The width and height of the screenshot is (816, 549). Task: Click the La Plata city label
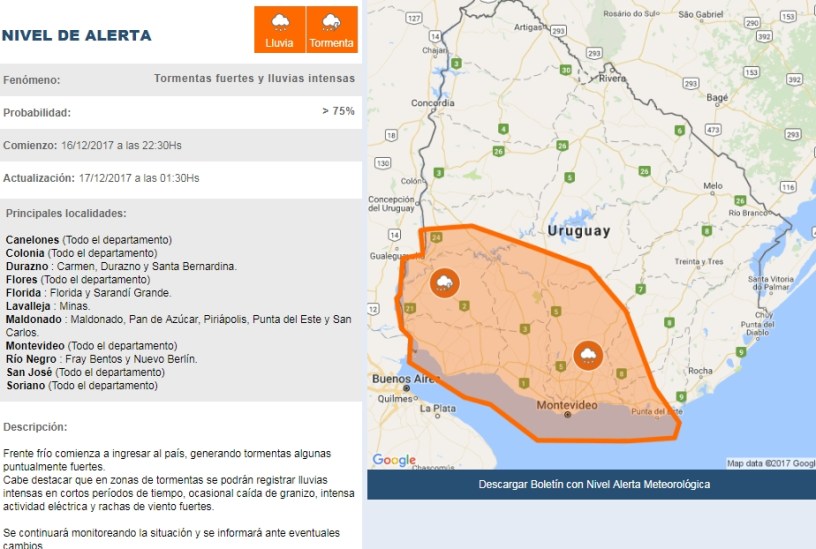438,408
